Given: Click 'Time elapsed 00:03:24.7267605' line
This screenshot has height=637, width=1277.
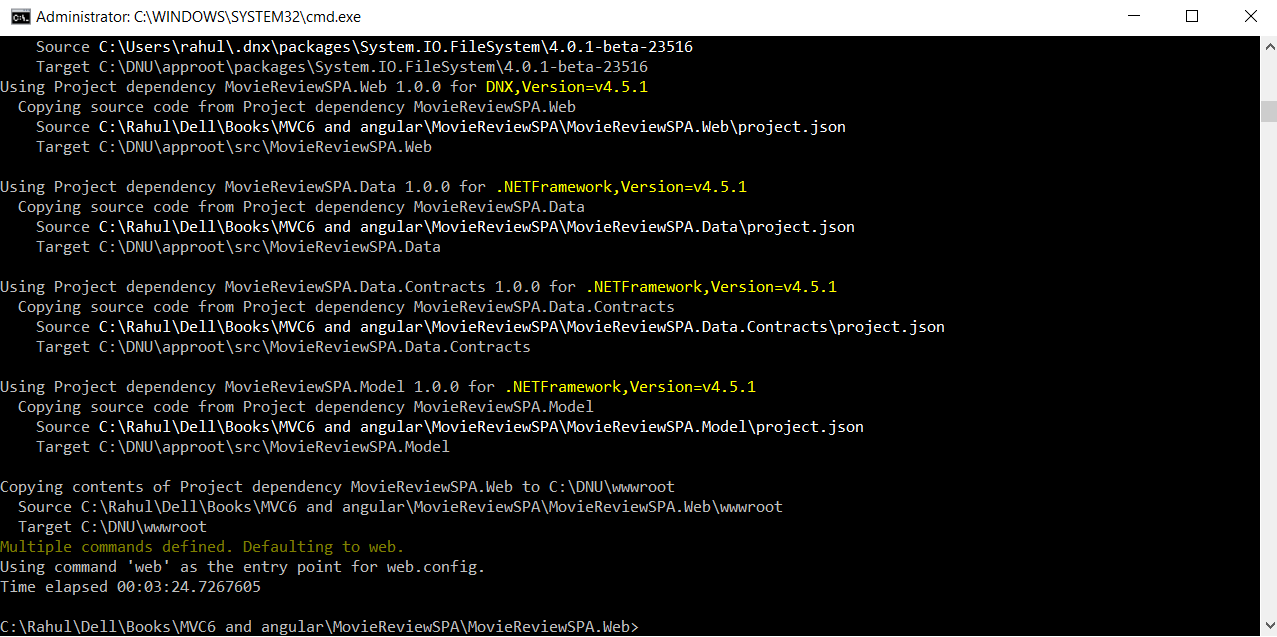Looking at the screenshot, I should pyautogui.click(x=130, y=587).
